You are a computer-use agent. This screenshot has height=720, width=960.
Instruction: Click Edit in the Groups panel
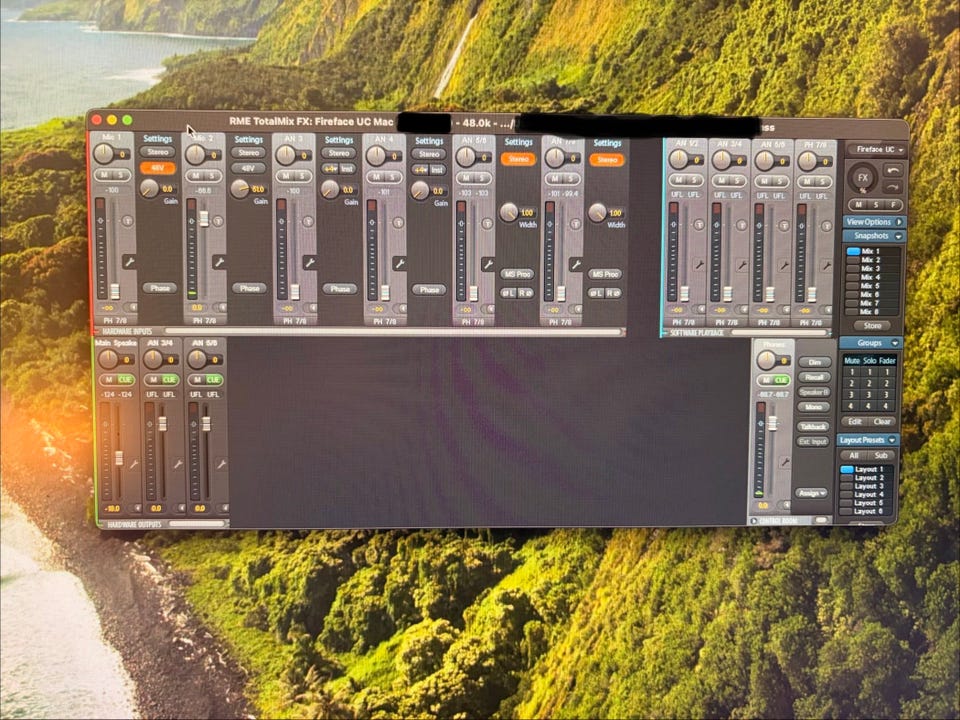point(854,422)
